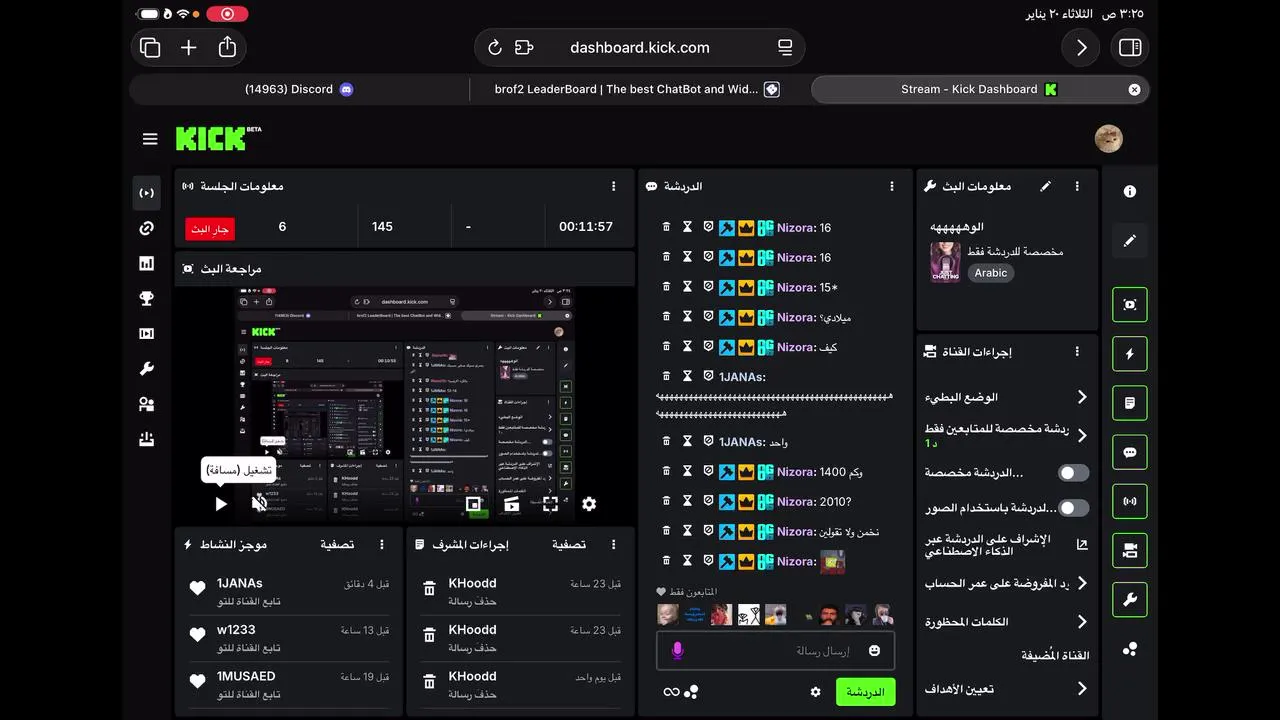Enter fullscreen on the stream preview

550,504
